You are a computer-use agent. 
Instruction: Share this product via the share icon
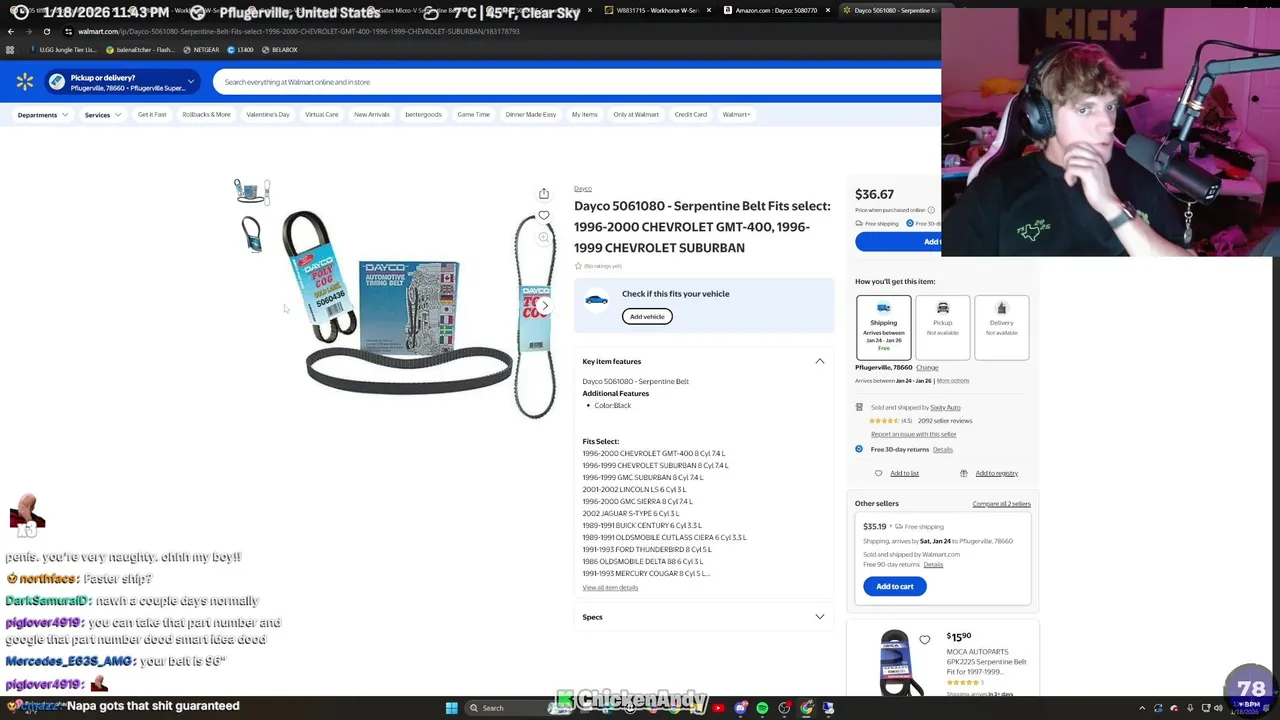(x=544, y=193)
